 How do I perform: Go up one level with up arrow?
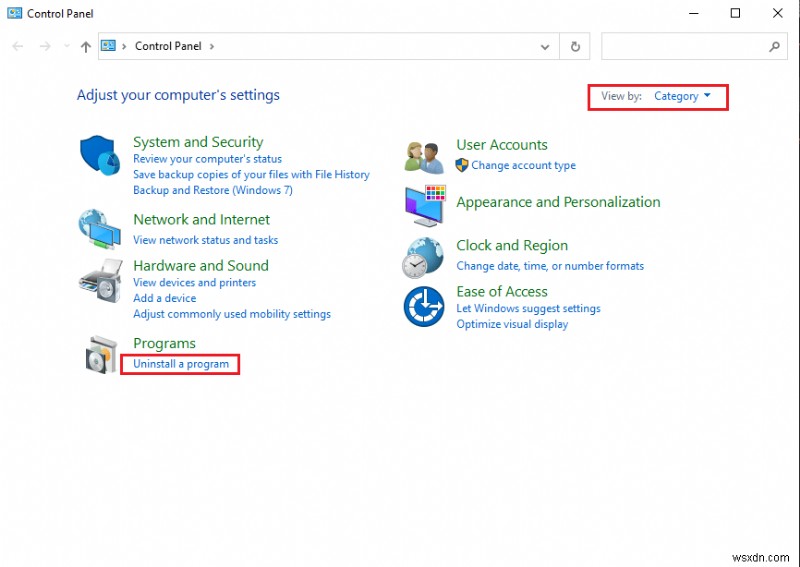(86, 46)
